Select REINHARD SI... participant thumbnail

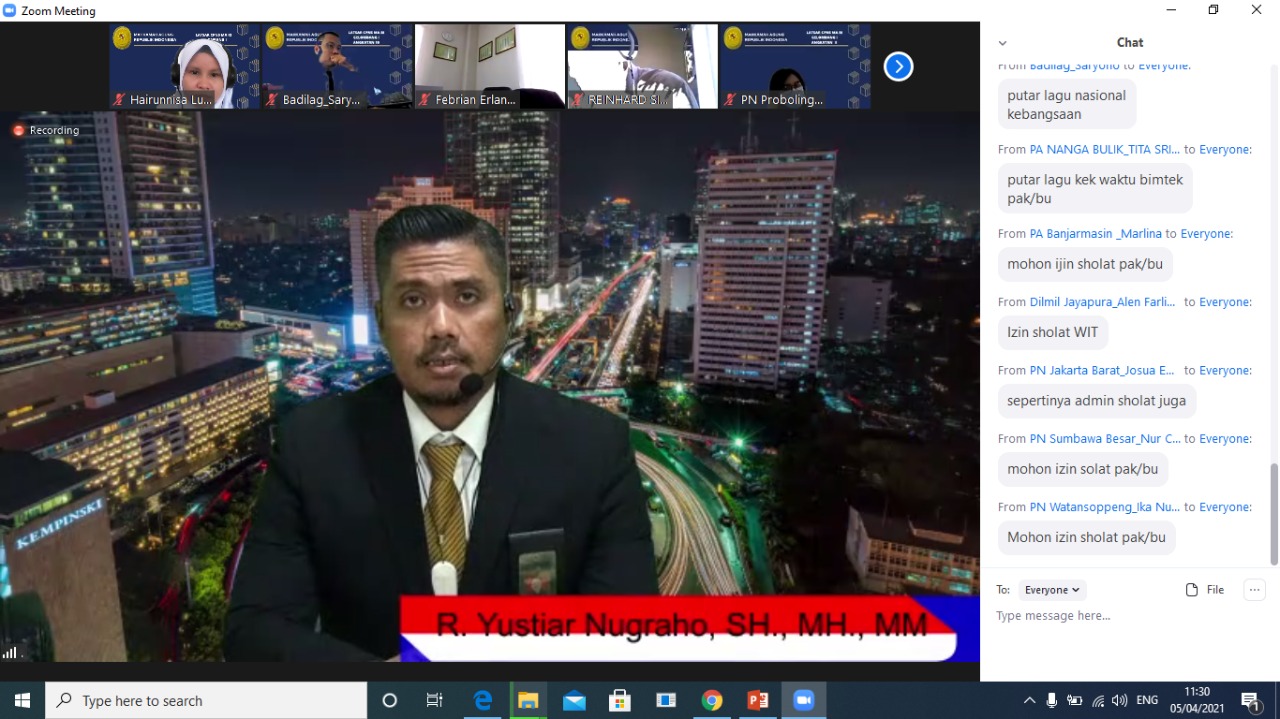click(x=643, y=67)
